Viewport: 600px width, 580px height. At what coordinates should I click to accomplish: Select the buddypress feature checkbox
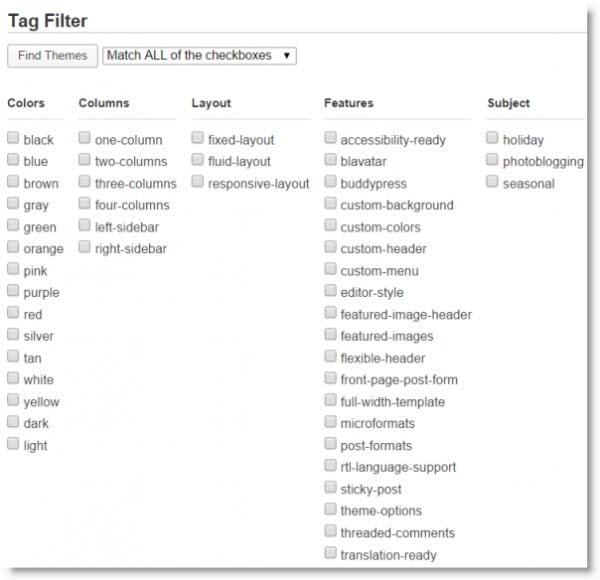[330, 181]
